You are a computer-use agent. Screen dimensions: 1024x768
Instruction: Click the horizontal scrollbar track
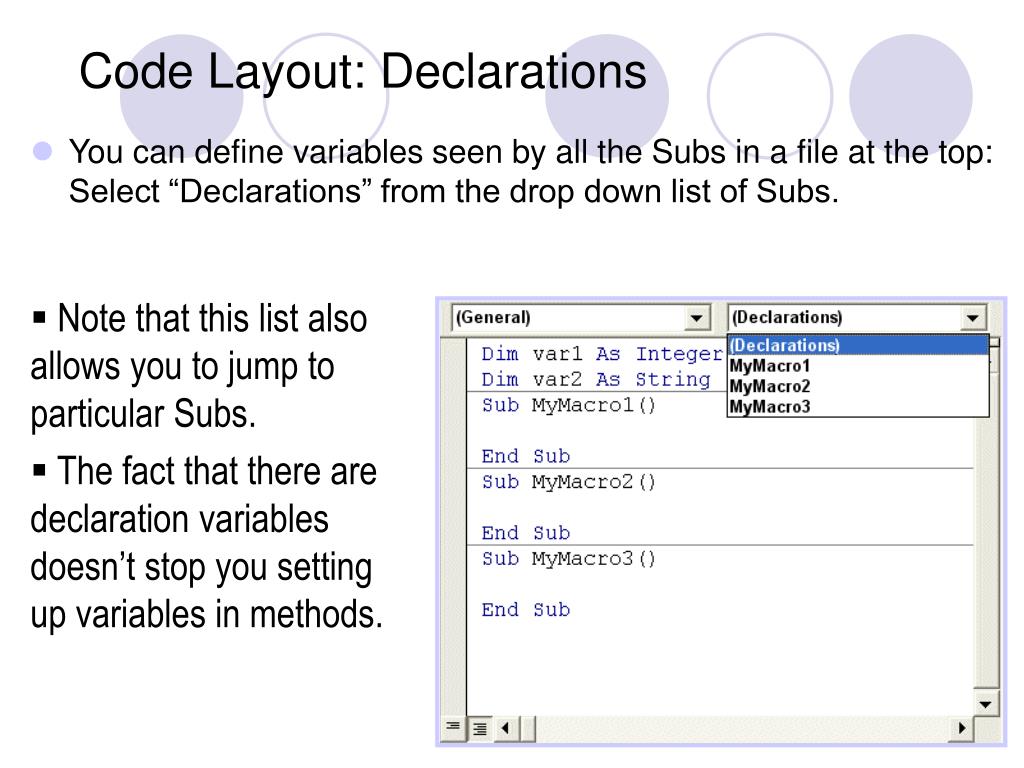coord(742,728)
